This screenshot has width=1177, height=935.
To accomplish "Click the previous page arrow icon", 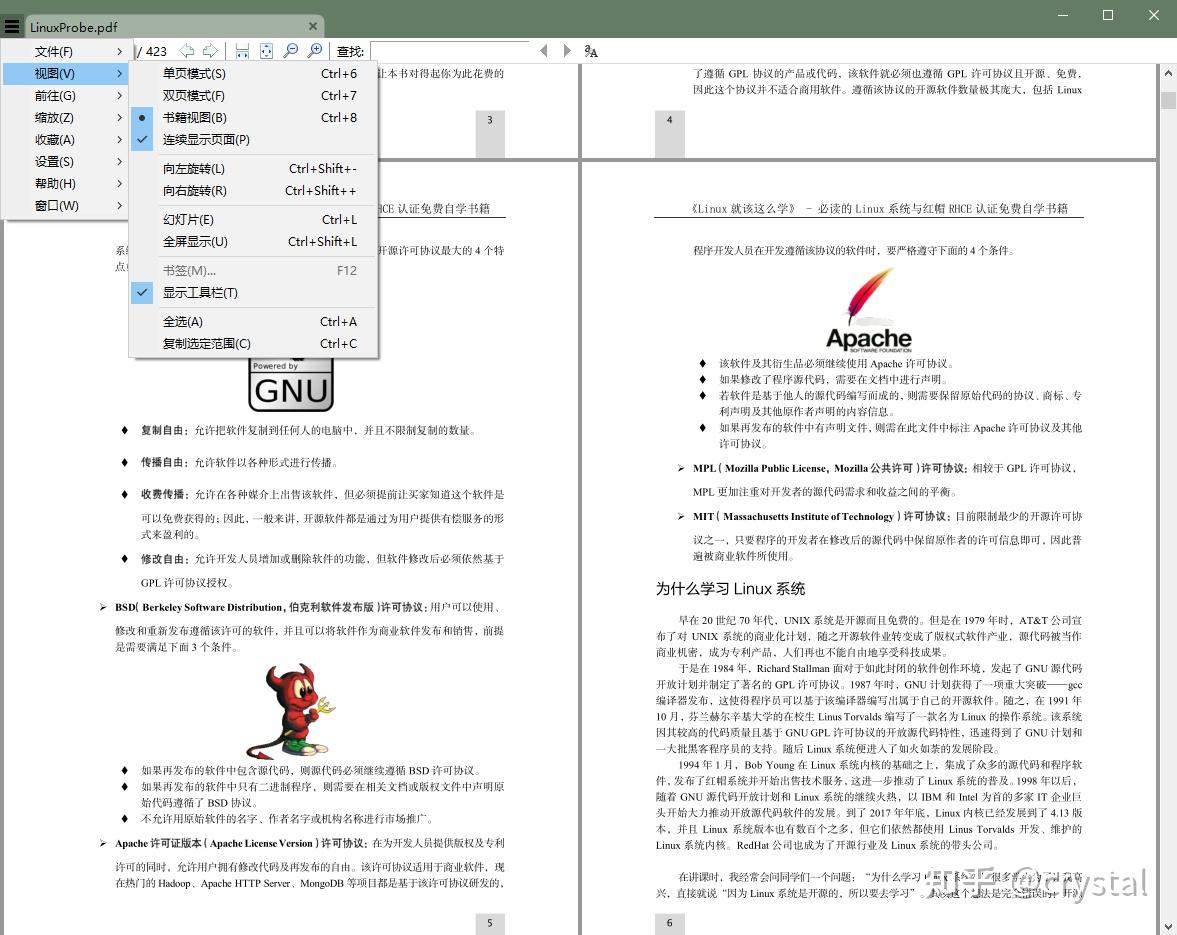I will (x=187, y=51).
